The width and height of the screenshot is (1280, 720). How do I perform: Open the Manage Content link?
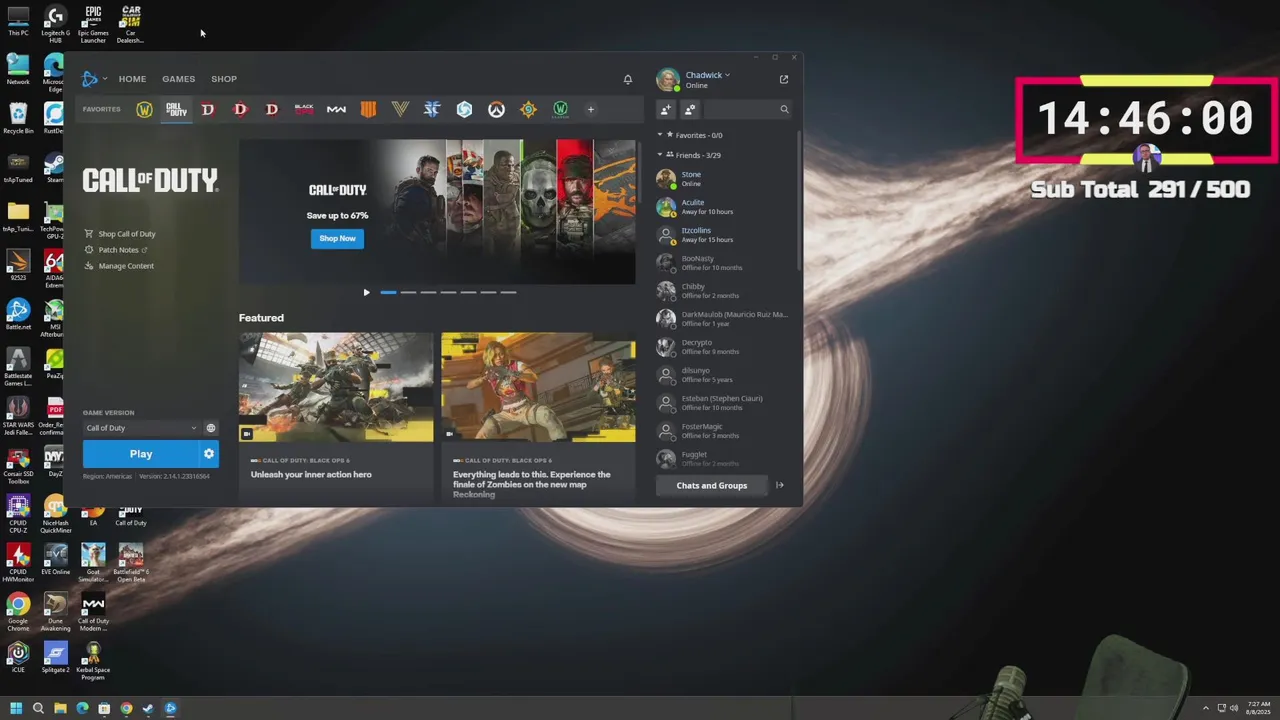(x=126, y=266)
